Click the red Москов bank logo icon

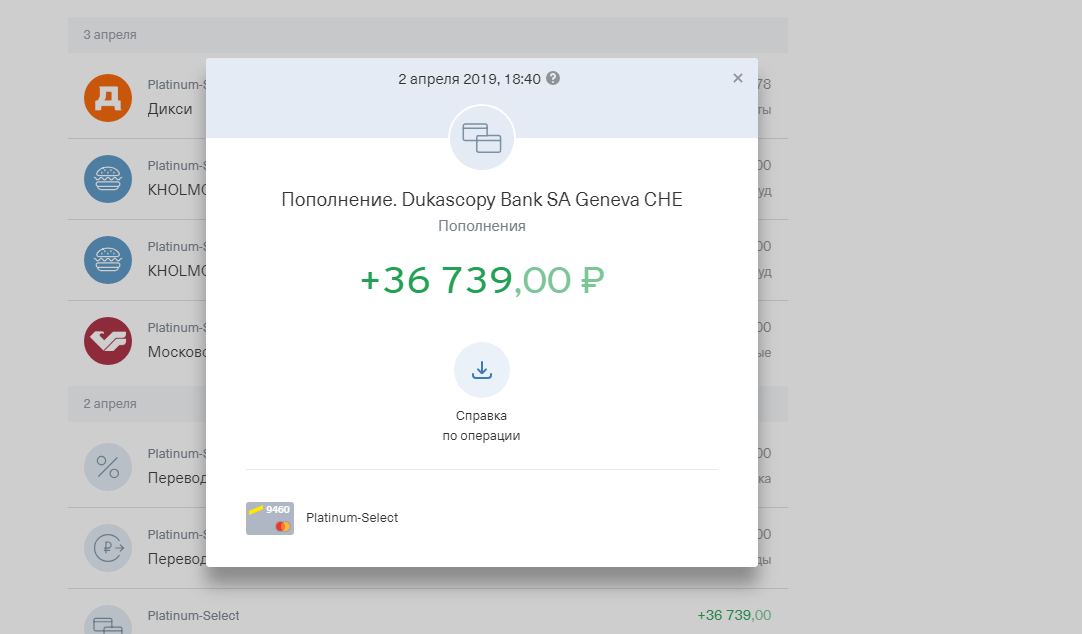108,341
